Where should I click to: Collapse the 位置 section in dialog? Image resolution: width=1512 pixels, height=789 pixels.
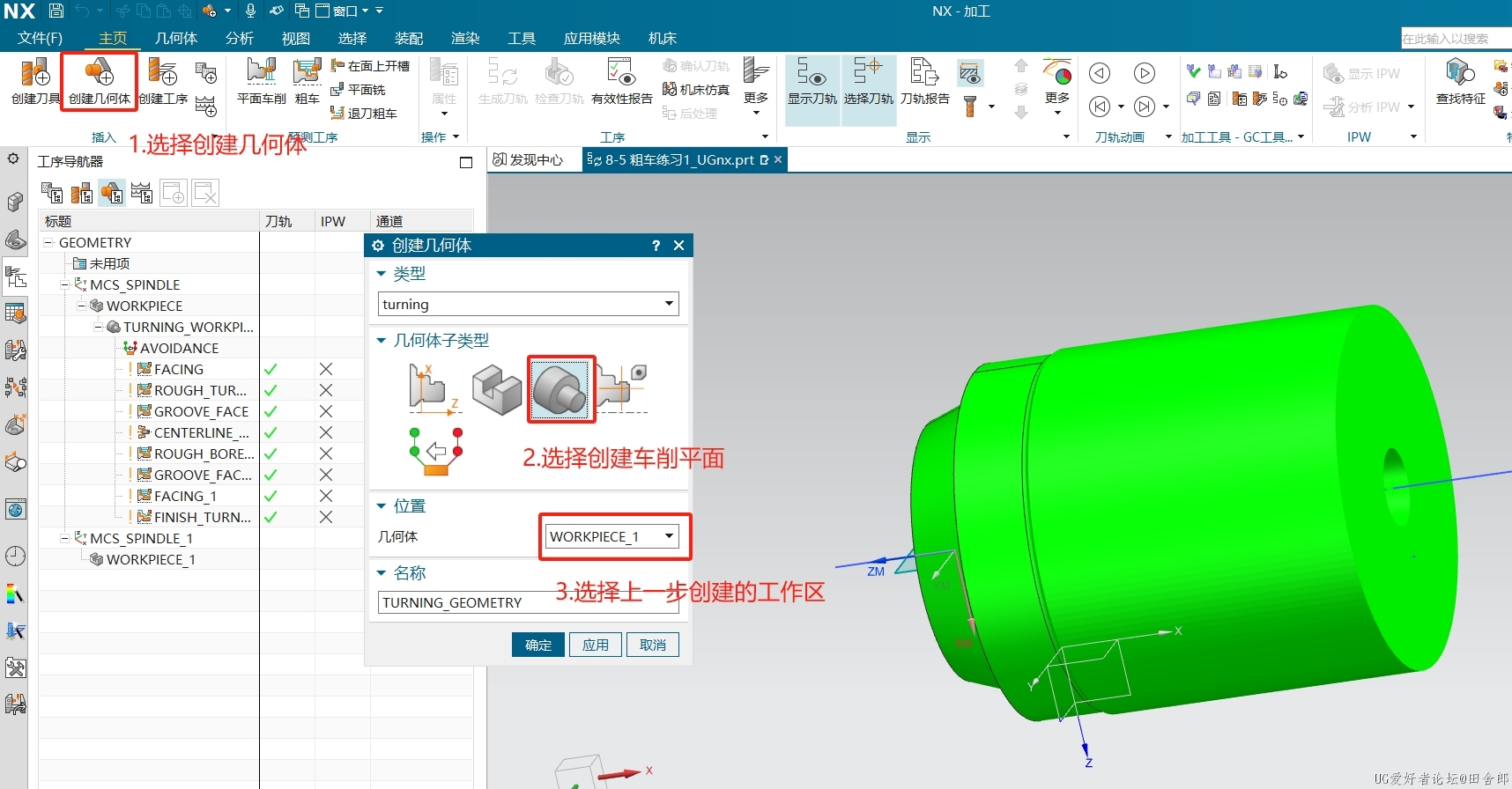(x=382, y=505)
